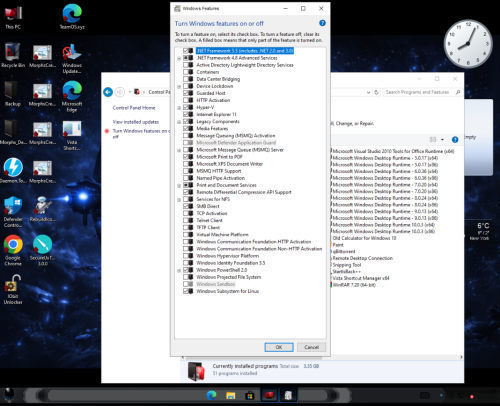Click the weather gadget showing 6°C
The width and height of the screenshot is (500, 406).
tap(479, 231)
